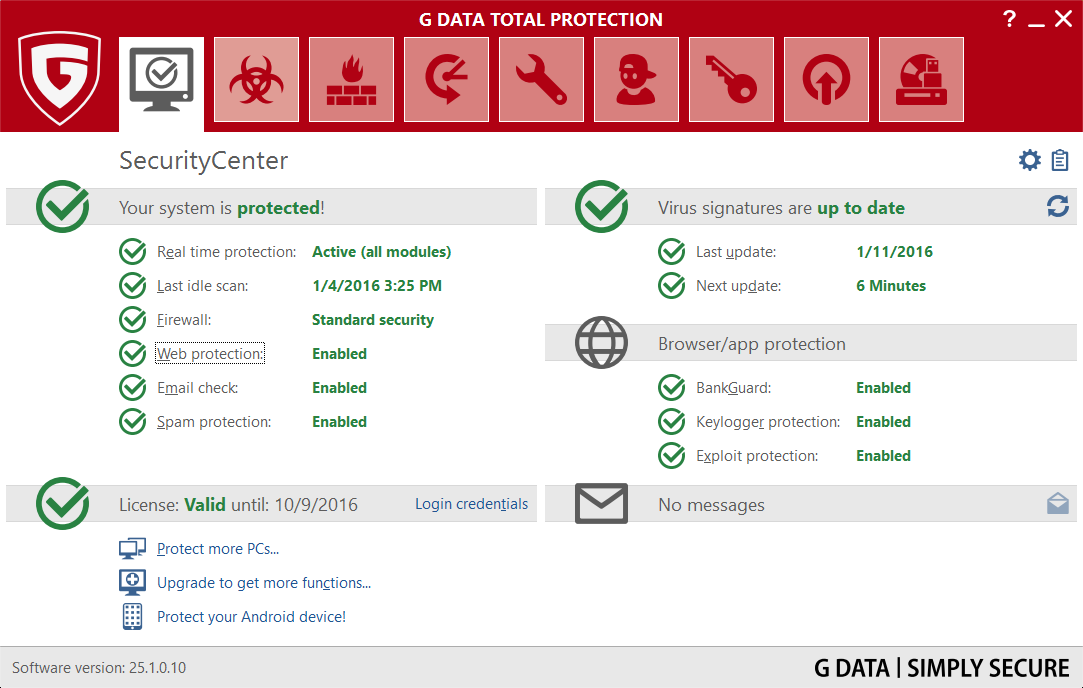Viewport: 1083px width, 688px height.
Task: Open Exploit protection options
Action: tap(757, 456)
